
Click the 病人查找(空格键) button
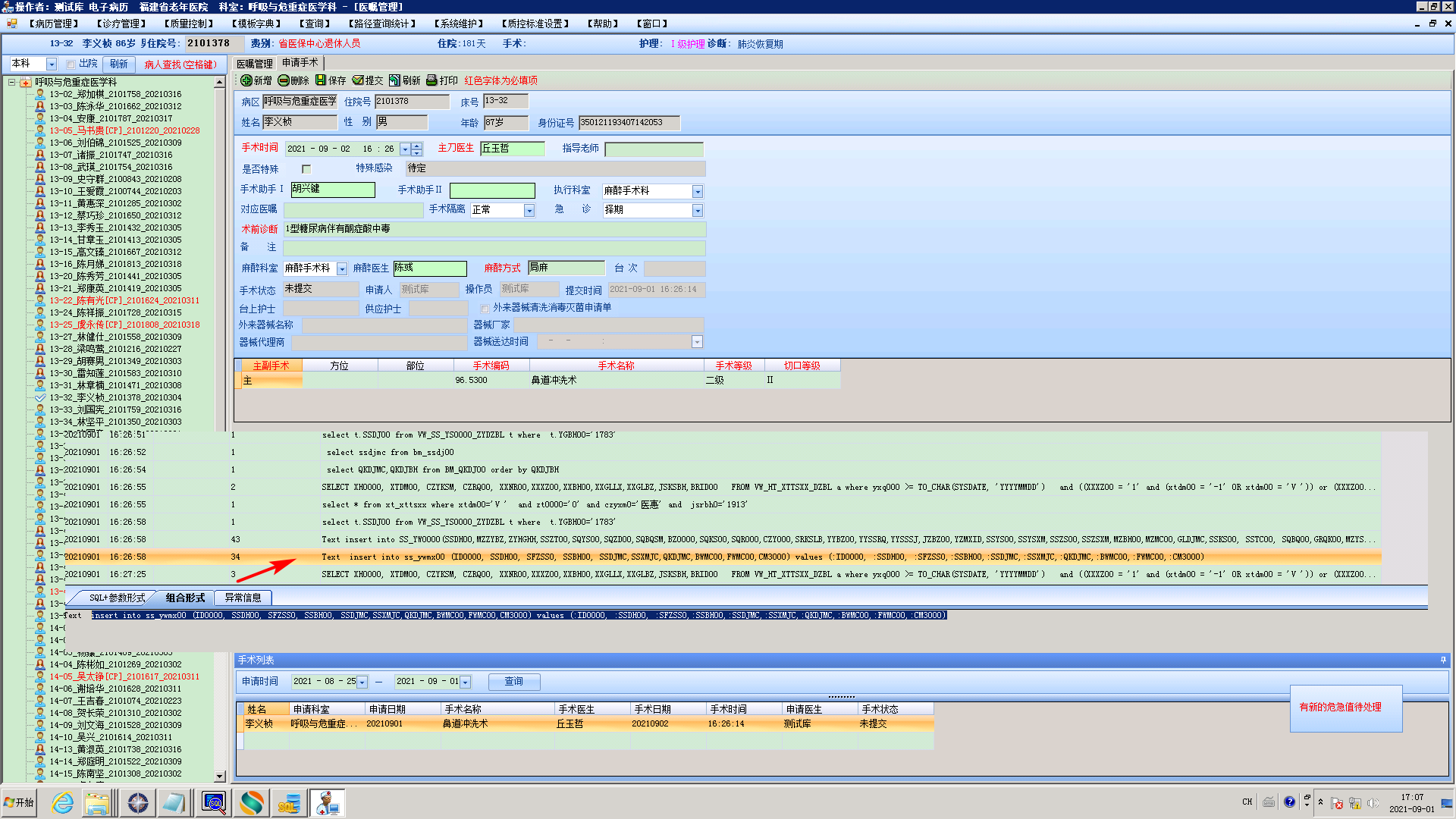tap(180, 64)
